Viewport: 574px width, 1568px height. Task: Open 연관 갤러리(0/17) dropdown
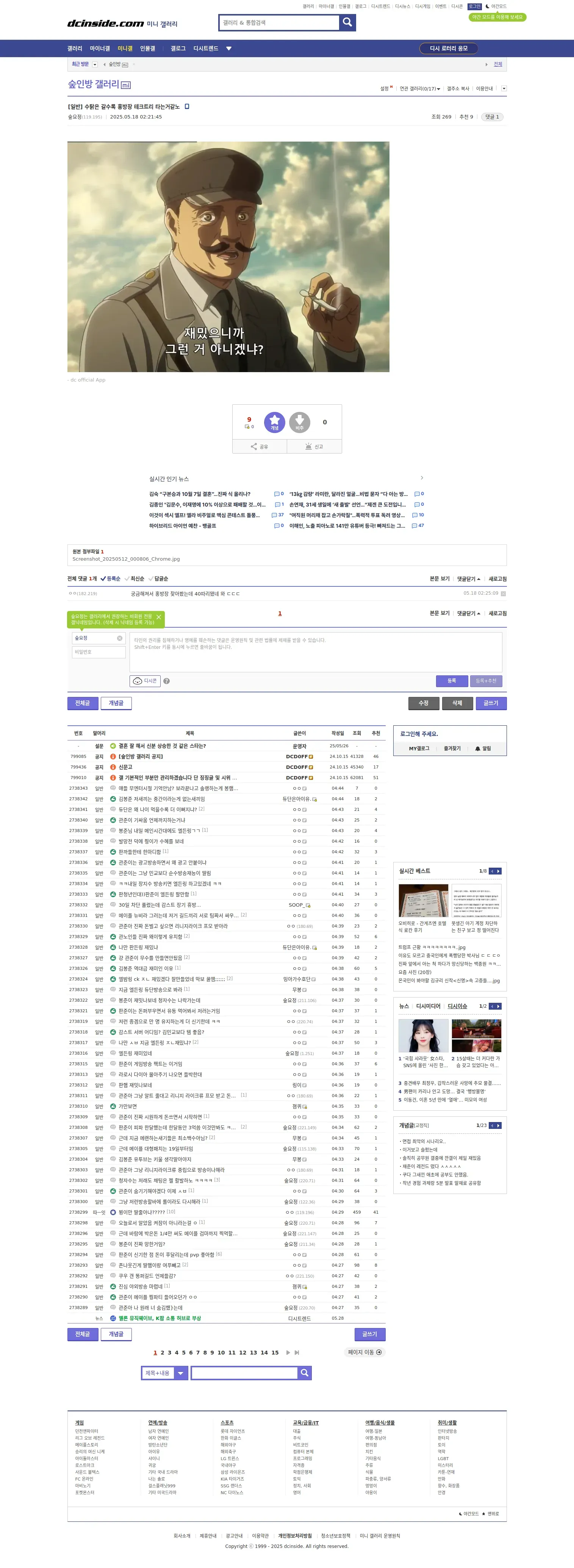pos(420,89)
